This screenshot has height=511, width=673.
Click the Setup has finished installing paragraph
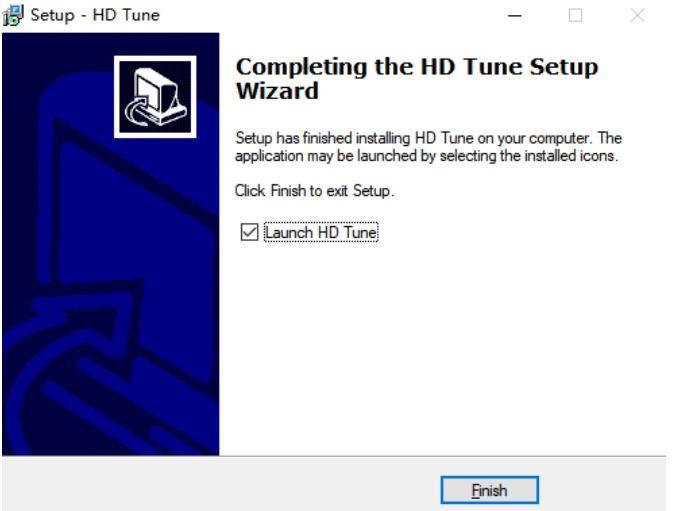[x=428, y=147]
